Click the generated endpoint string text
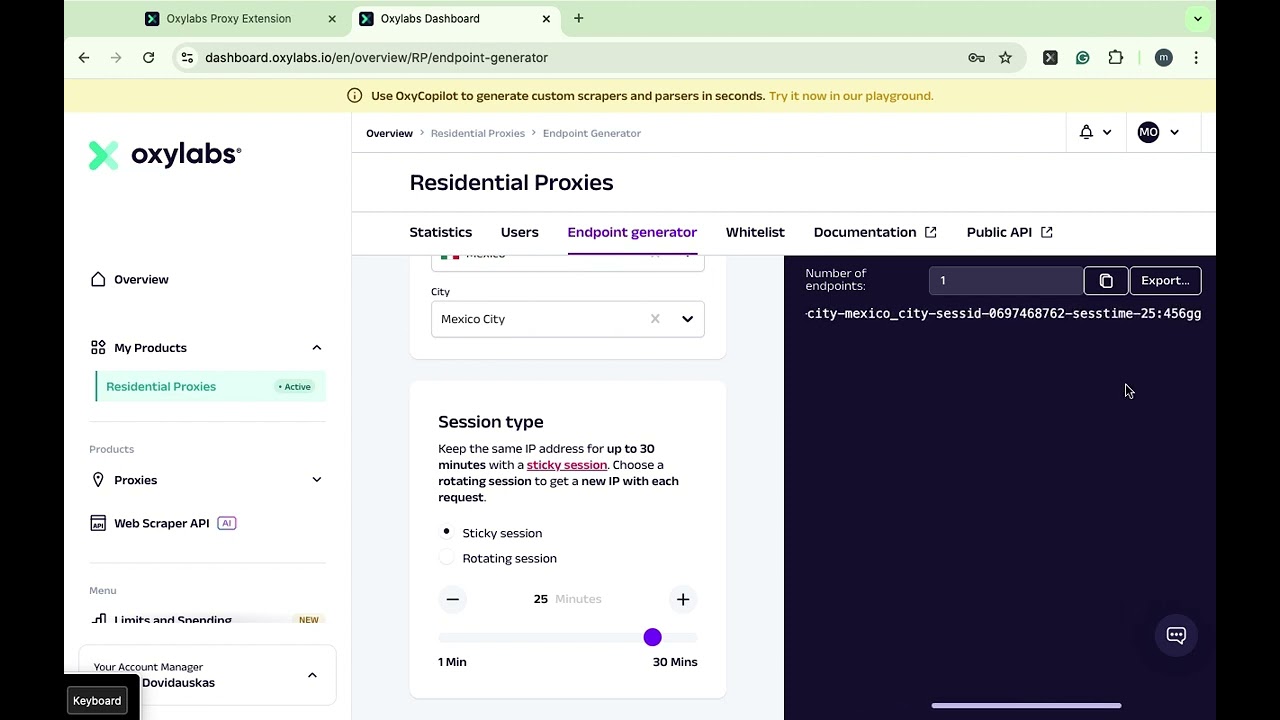 click(1003, 314)
